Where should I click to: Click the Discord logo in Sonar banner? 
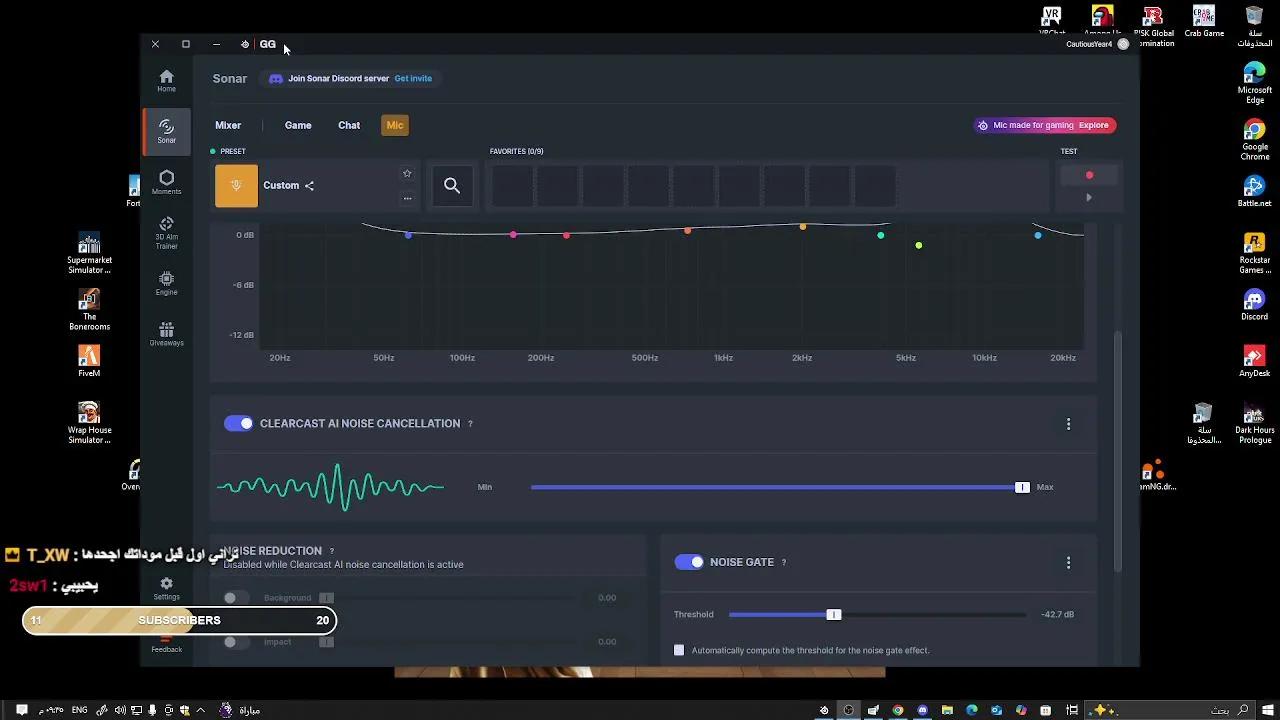[x=276, y=78]
